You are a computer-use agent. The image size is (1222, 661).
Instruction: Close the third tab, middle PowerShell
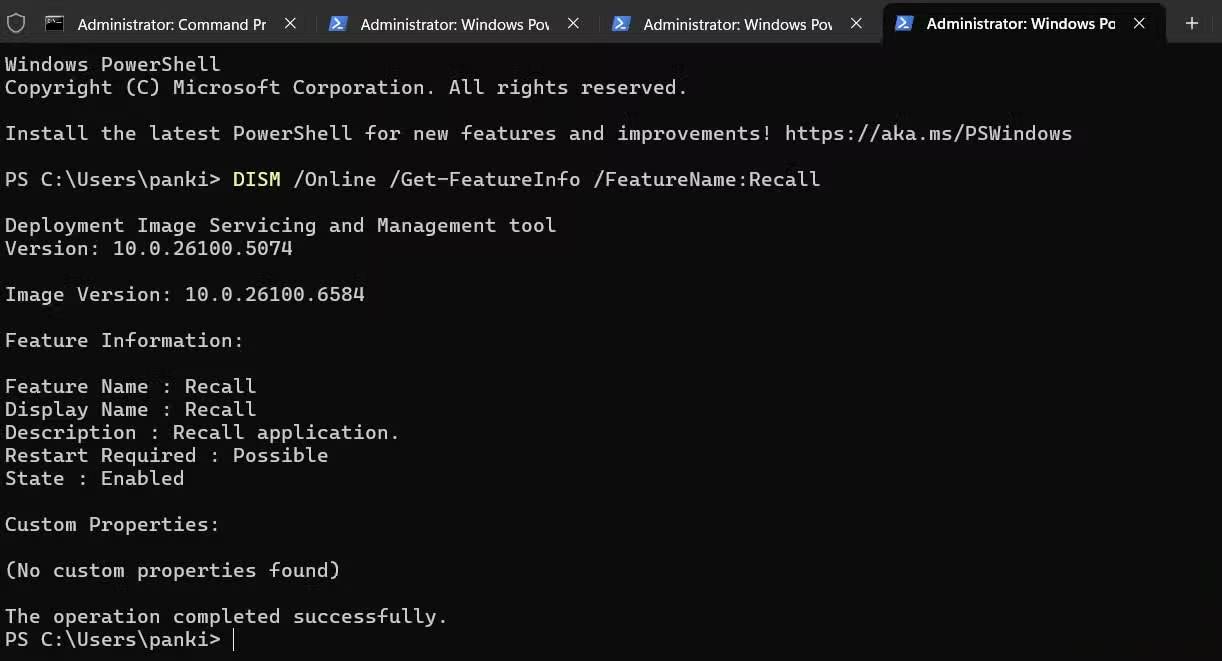(x=856, y=23)
